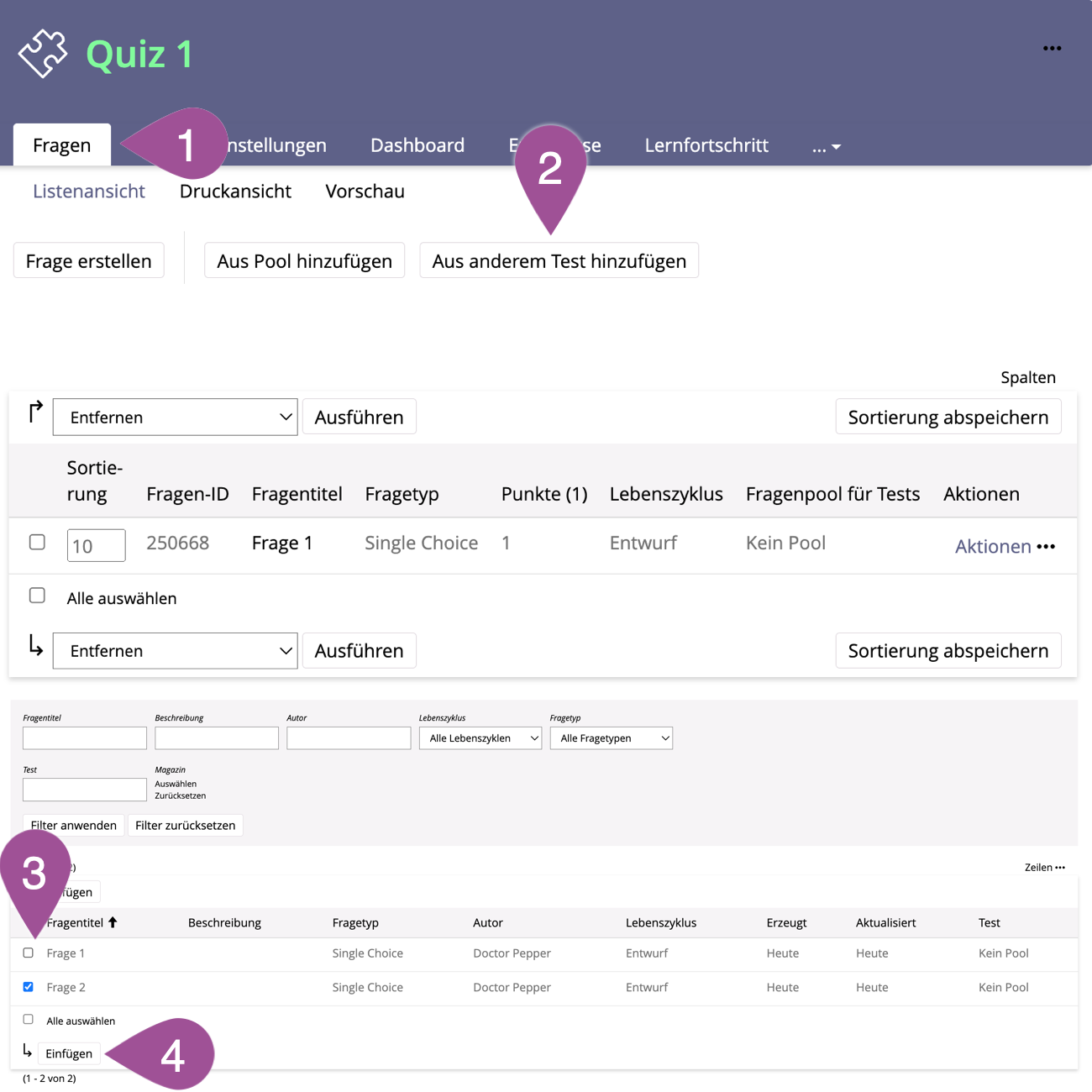This screenshot has width=1092, height=1092.
Task: Tick the checkbox for question 250668
Action: [37, 543]
